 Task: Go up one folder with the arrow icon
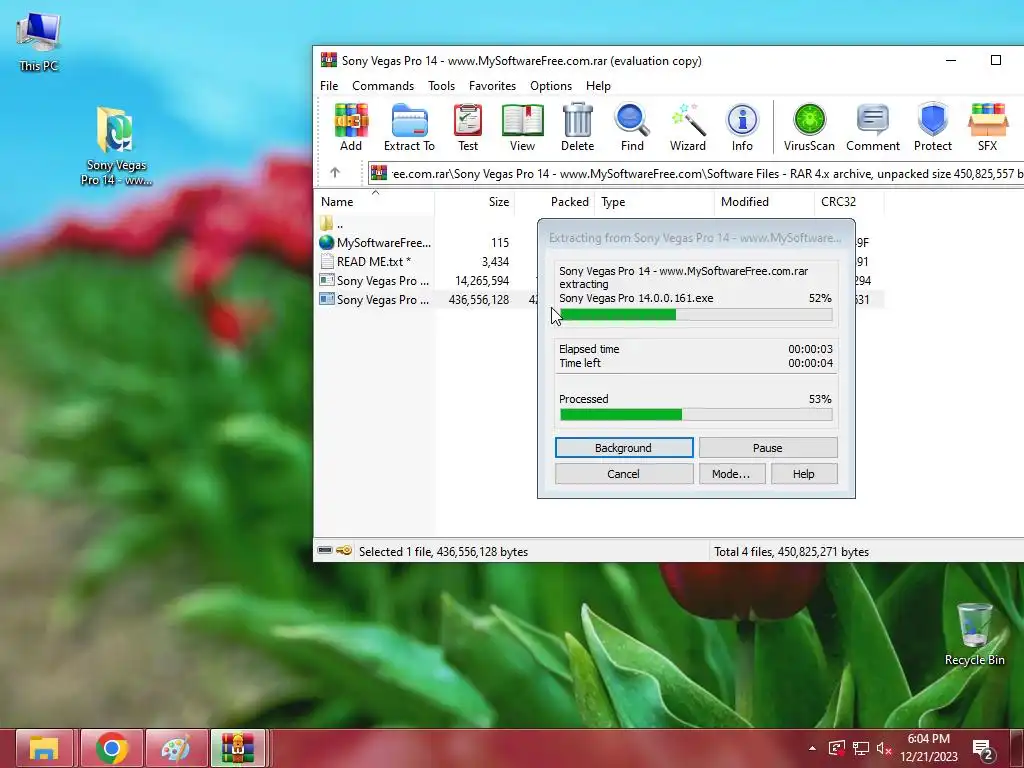pos(335,172)
